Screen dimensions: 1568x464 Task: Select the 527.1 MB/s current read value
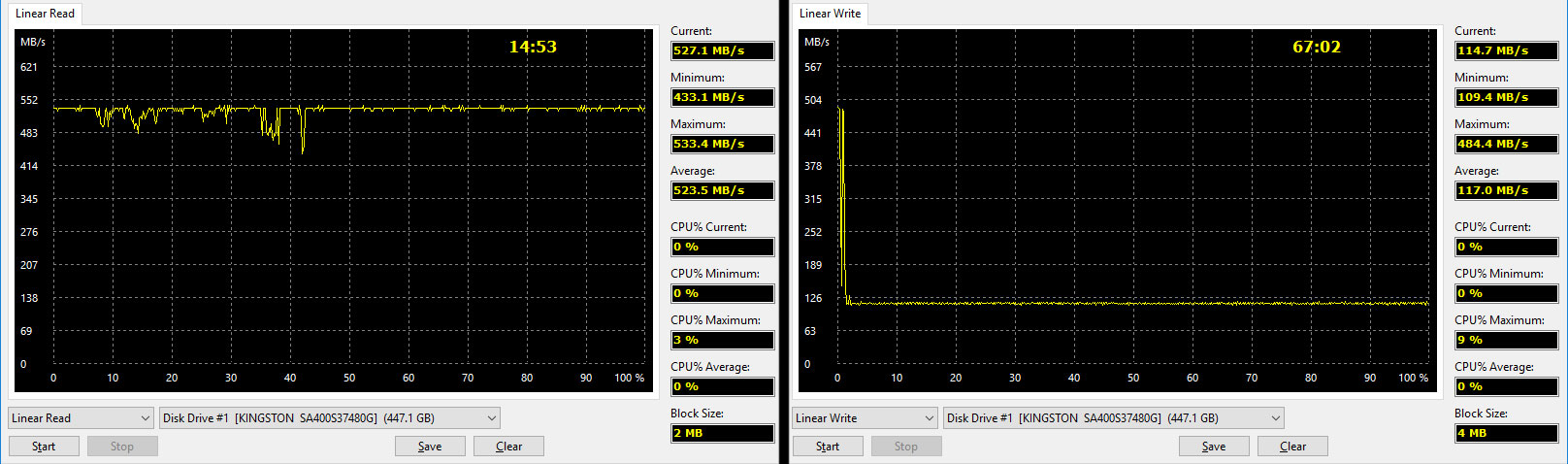[723, 50]
